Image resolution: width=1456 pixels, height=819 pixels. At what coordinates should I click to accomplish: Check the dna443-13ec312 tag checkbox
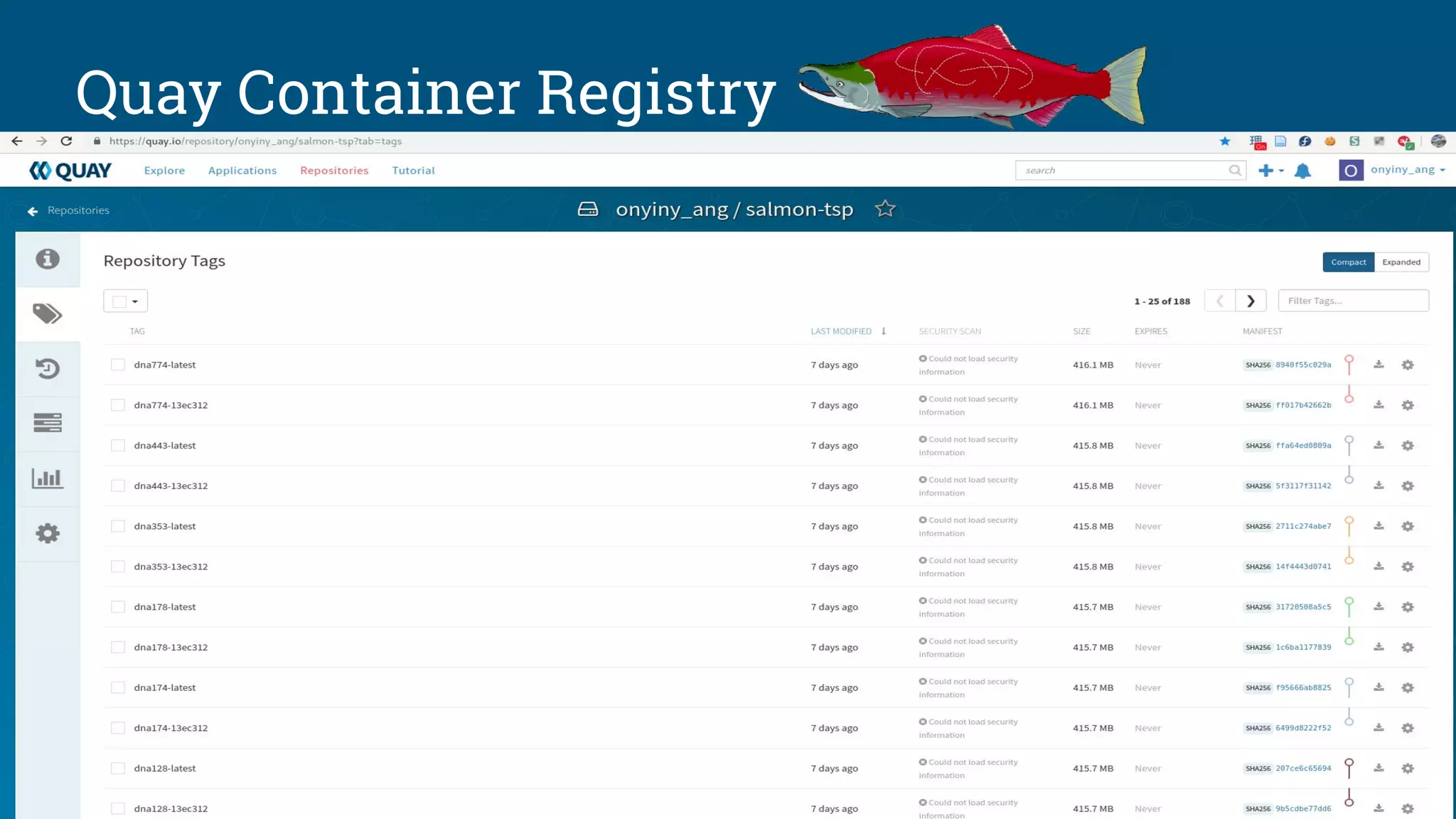pyautogui.click(x=118, y=486)
